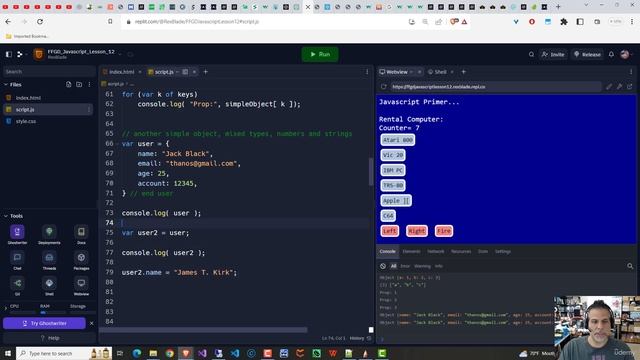Open the Help button
This screenshot has width=640, height=360.
tap(50, 338)
